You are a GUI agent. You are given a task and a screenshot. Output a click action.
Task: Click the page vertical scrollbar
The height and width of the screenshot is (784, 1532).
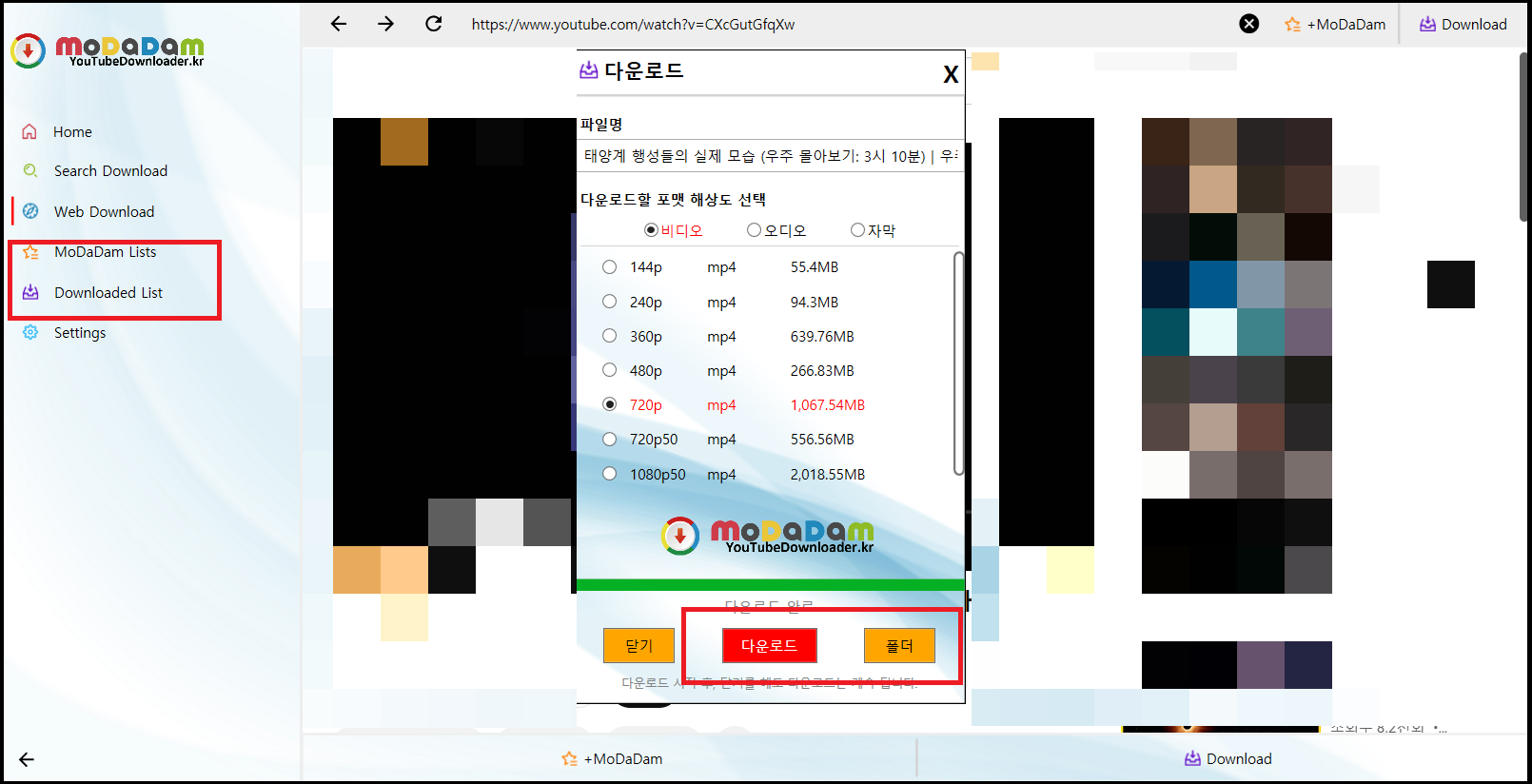coord(1524,136)
